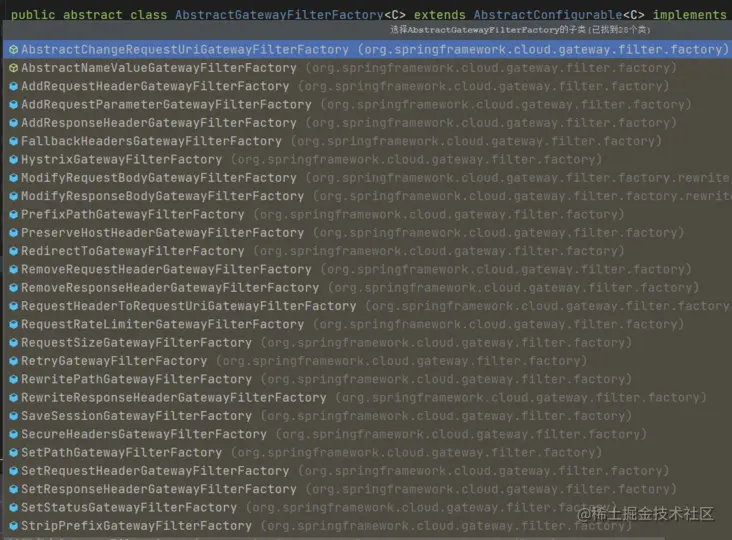Screen dimensions: 732x540
Task: Click class icon beside RequestHeaderToRequestUriGatewayFilterFactory
Action: pos(14,306)
